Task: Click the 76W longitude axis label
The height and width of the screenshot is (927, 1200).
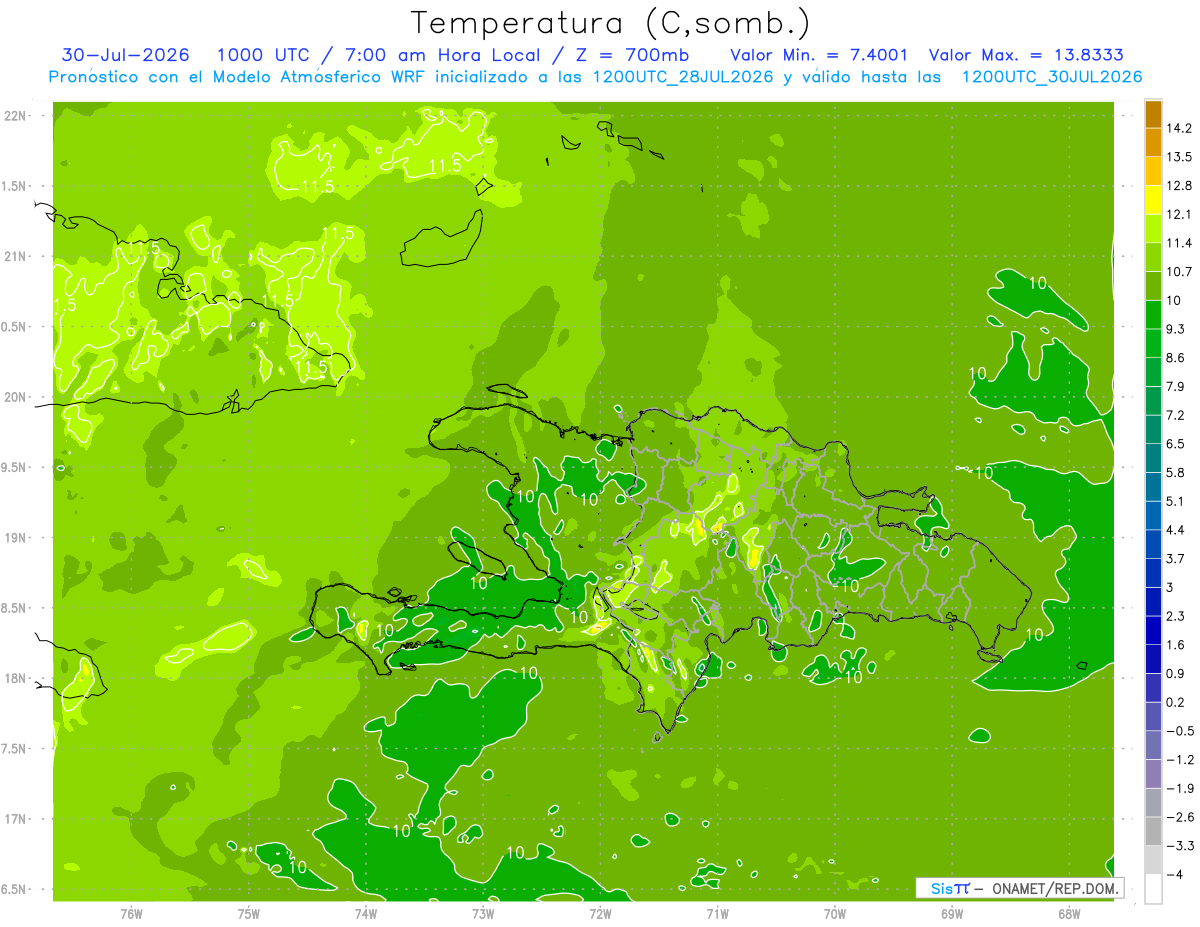Action: tap(131, 913)
